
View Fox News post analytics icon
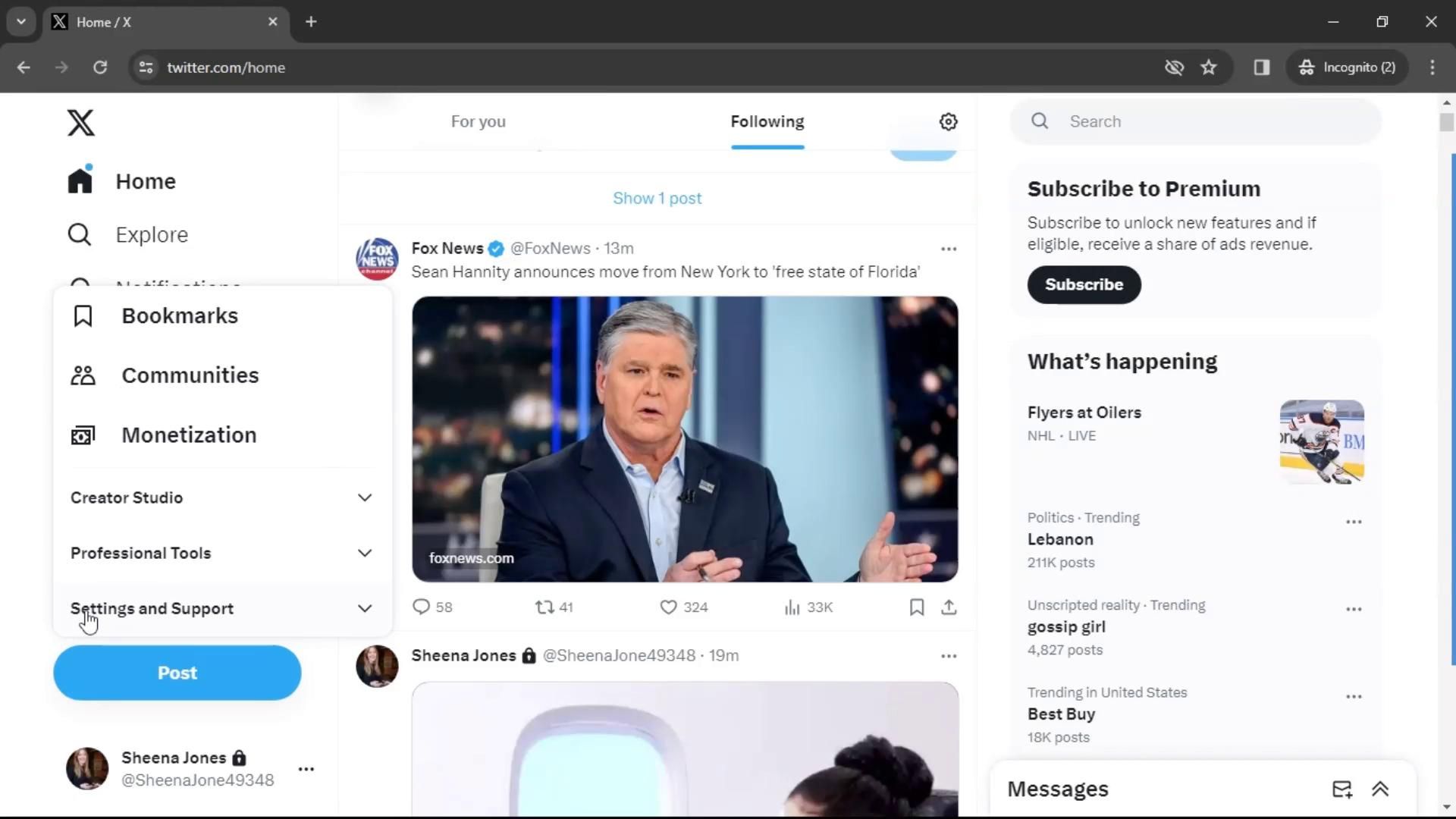pyautogui.click(x=792, y=607)
